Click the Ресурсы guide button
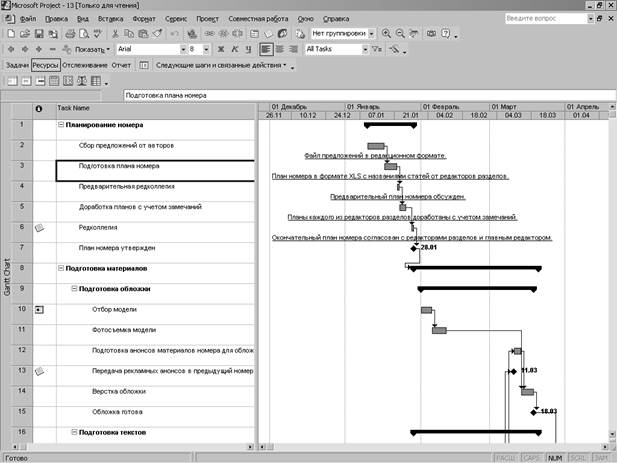This screenshot has height=463, width=617. (x=45, y=64)
